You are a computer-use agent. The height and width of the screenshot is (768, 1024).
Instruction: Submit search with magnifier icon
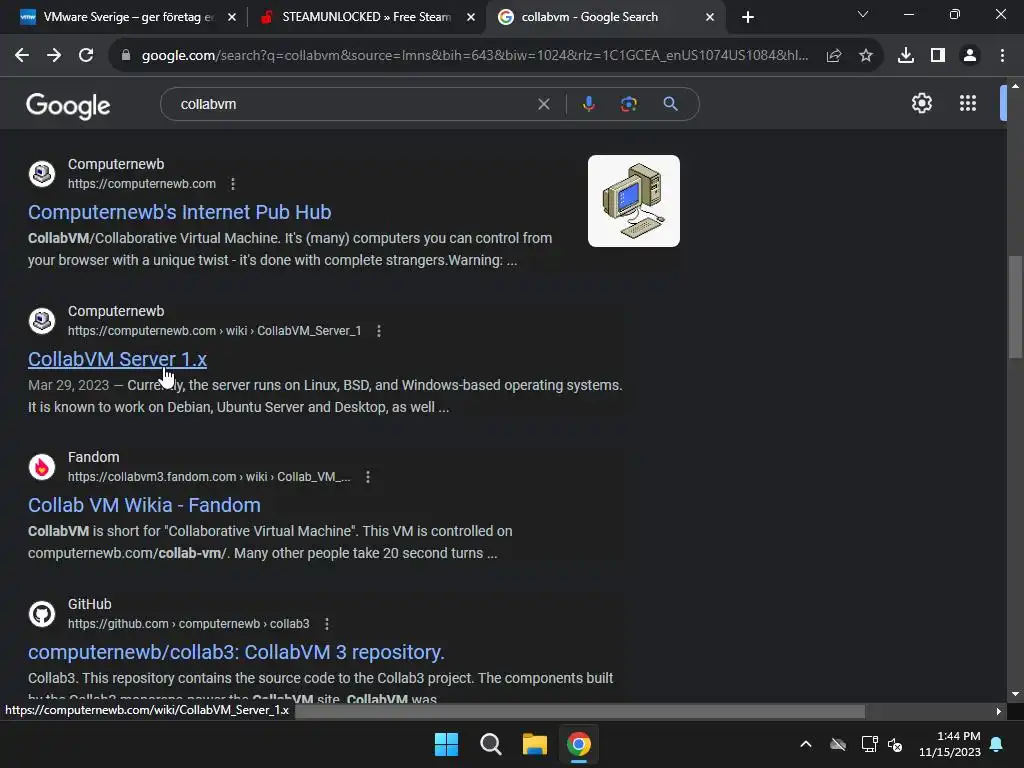670,104
